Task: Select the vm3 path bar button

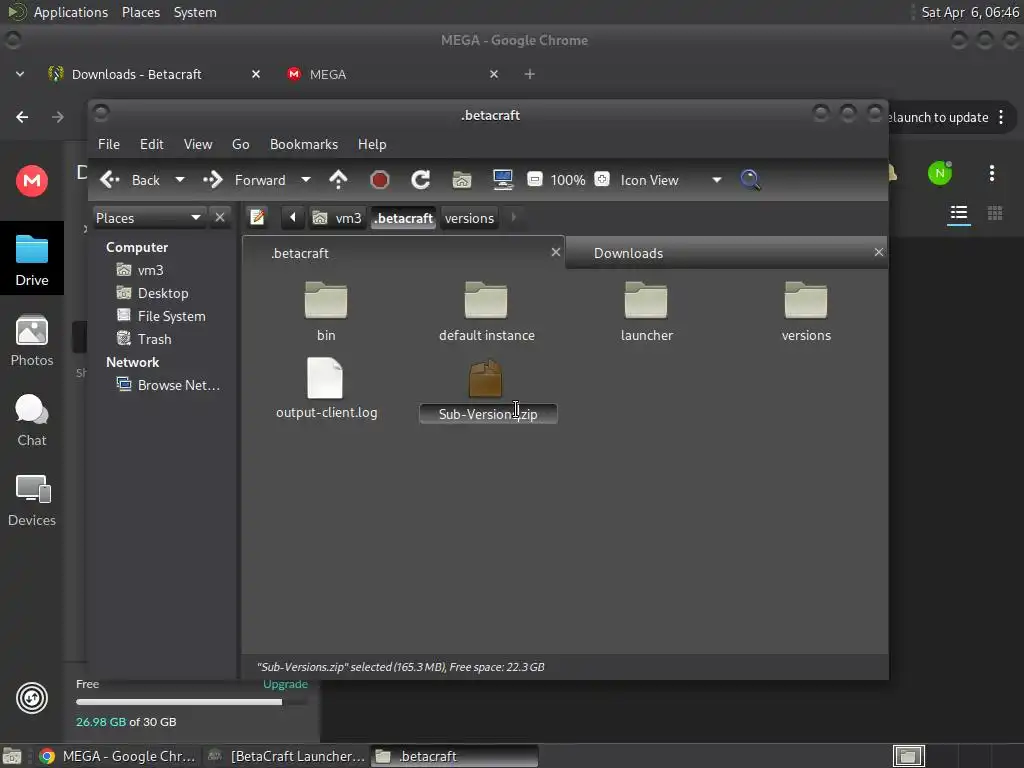Action: [337, 218]
